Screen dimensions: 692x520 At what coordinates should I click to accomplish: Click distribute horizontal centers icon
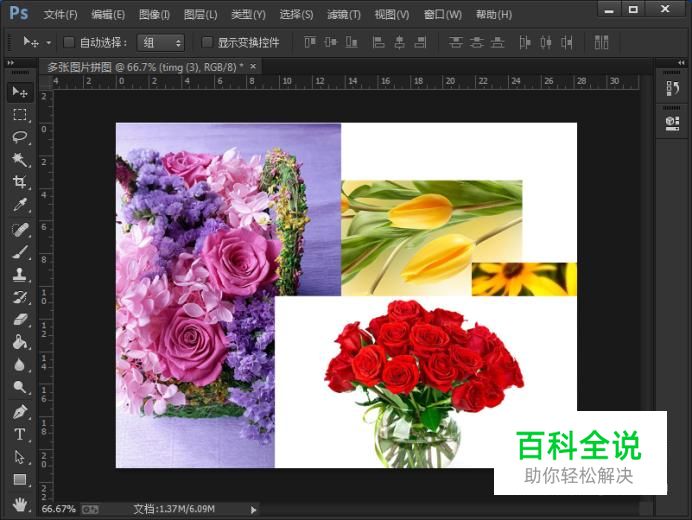[x=546, y=42]
